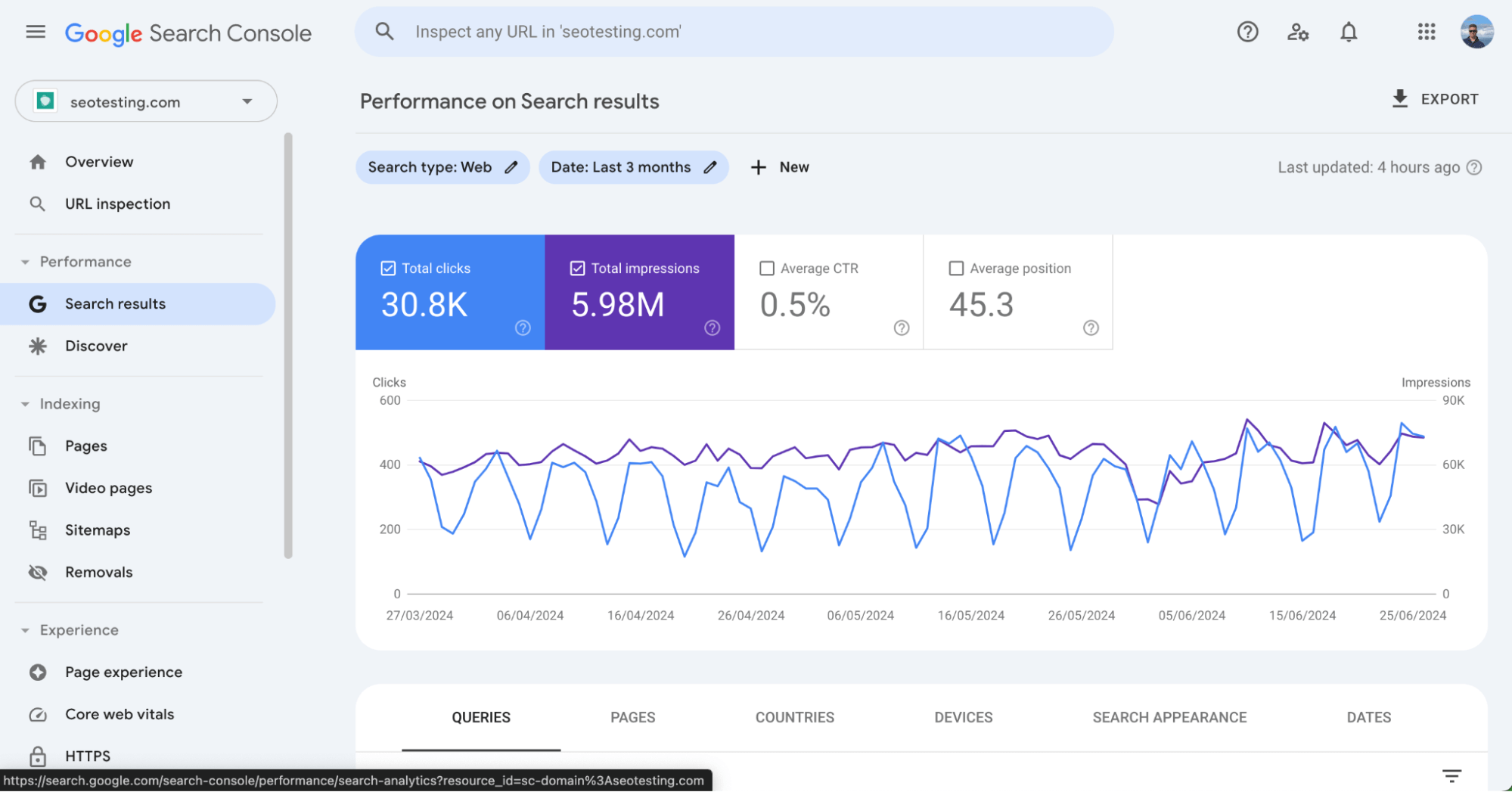Click the HTTPS padlock icon
Viewport: 1512px width, 792px height.
tap(38, 756)
